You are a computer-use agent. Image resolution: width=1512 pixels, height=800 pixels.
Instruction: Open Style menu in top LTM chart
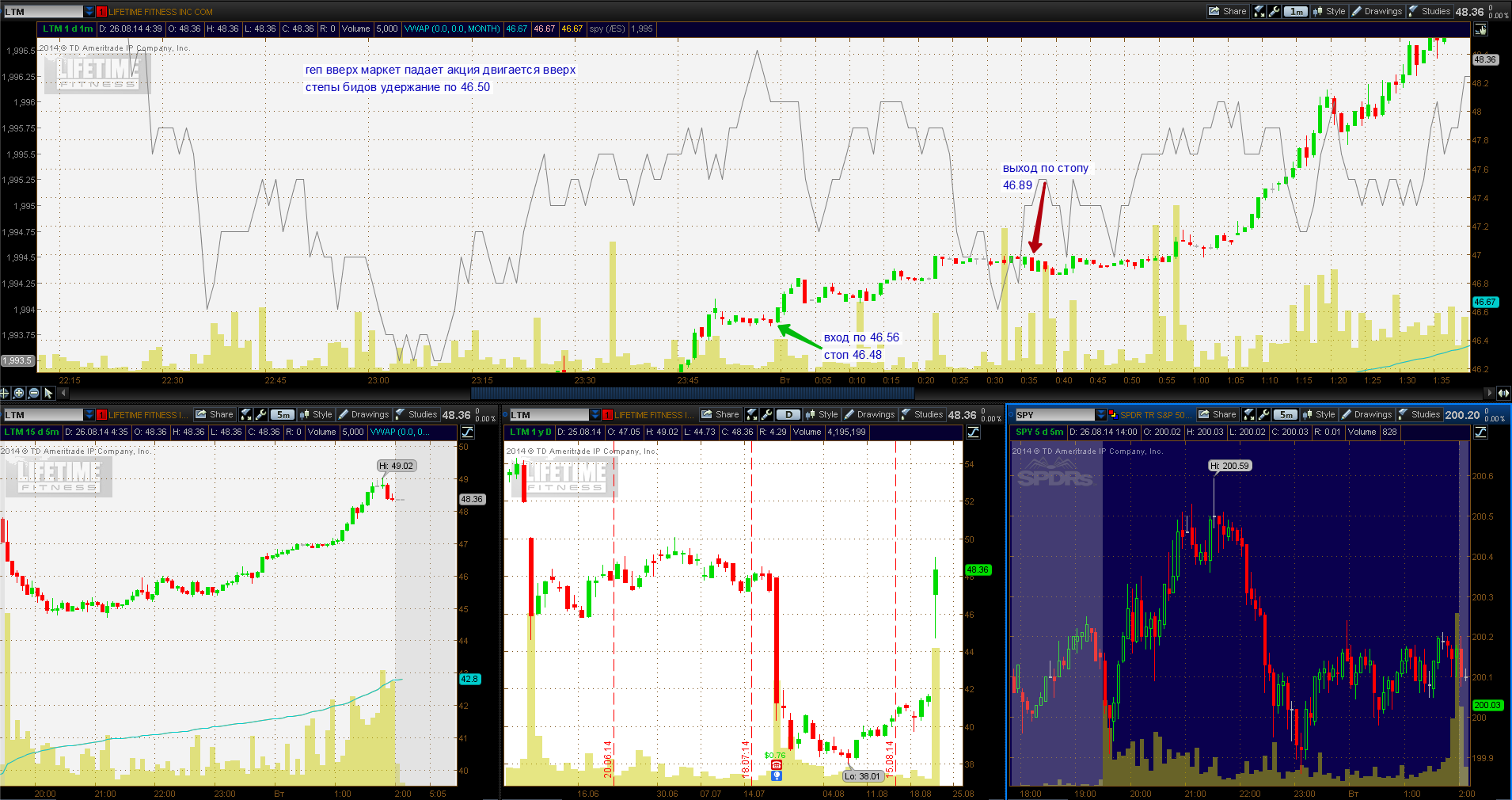[x=1329, y=11]
